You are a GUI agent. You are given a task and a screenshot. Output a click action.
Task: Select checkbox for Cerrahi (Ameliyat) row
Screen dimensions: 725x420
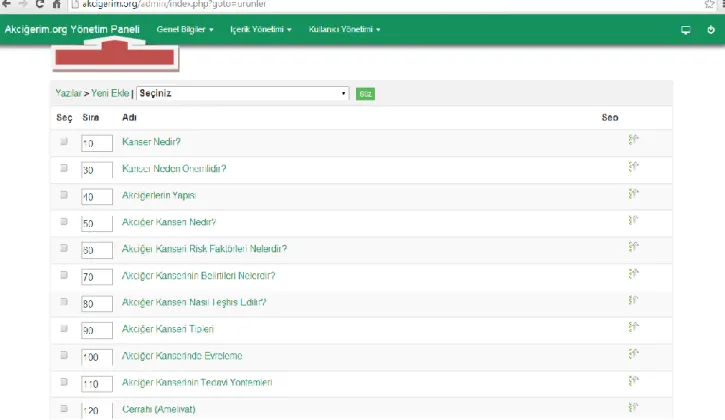tap(64, 409)
